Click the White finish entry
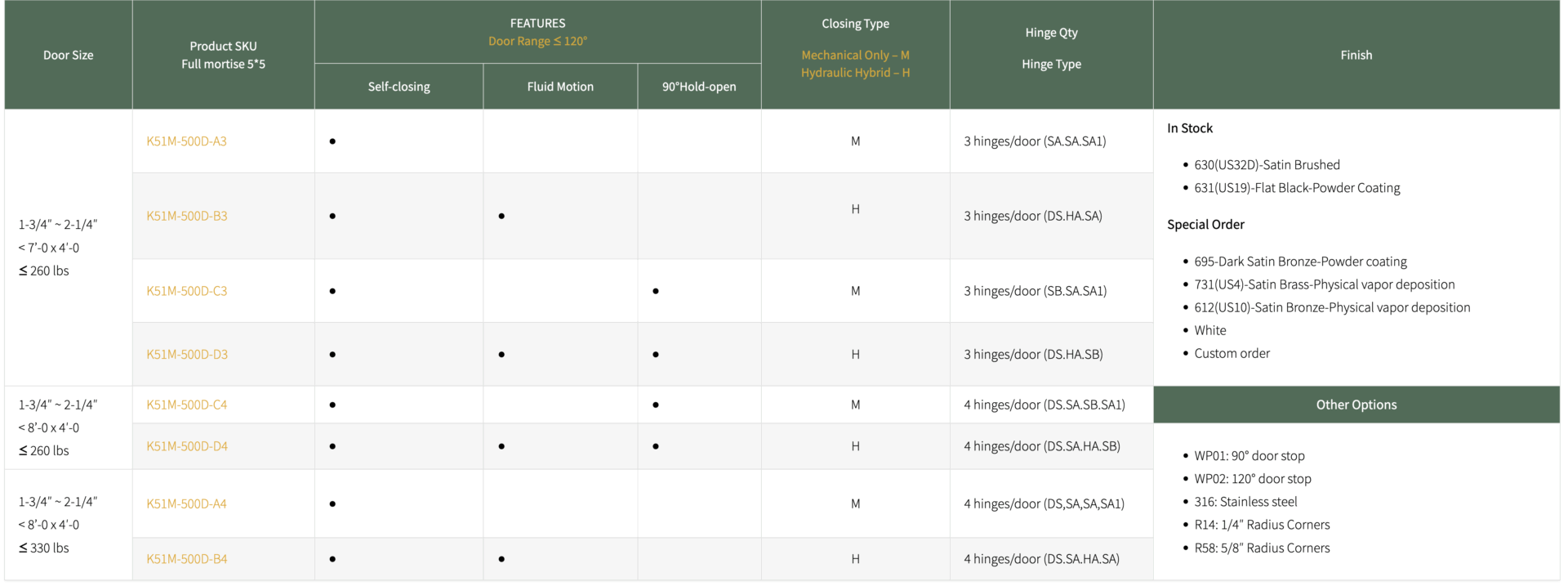This screenshot has height=586, width=1568. point(1209,330)
